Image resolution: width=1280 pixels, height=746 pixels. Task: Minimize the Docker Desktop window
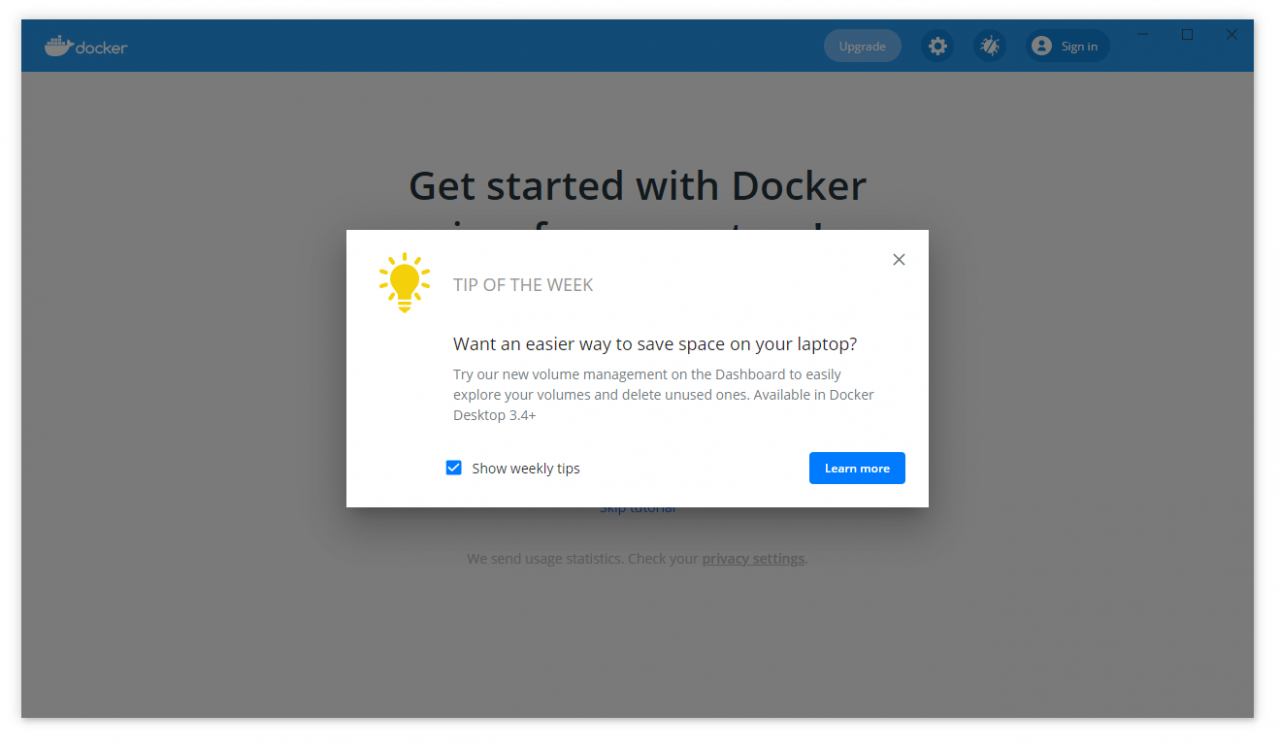pos(1143,34)
